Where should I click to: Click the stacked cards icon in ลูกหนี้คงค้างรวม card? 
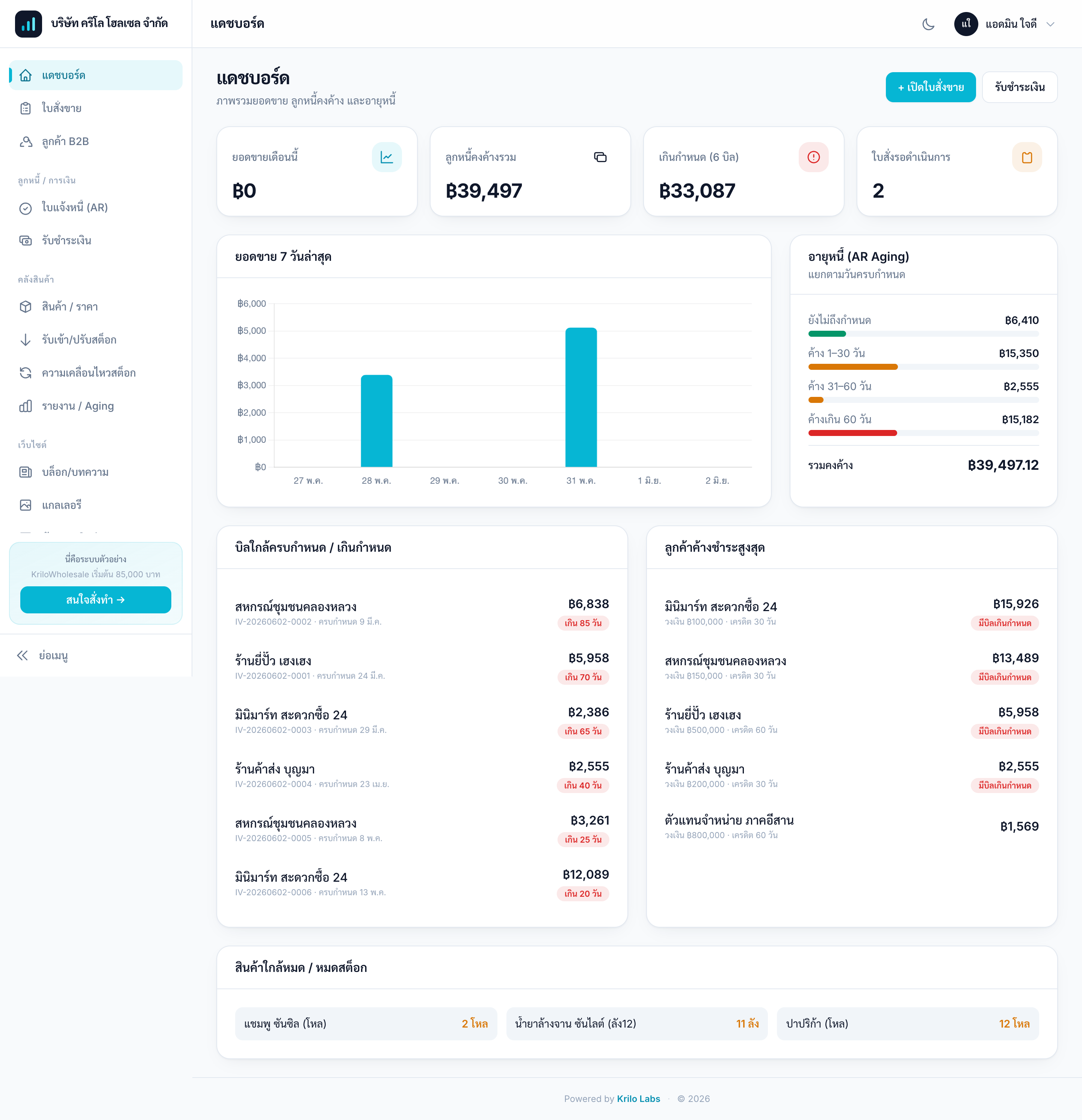[x=600, y=157]
